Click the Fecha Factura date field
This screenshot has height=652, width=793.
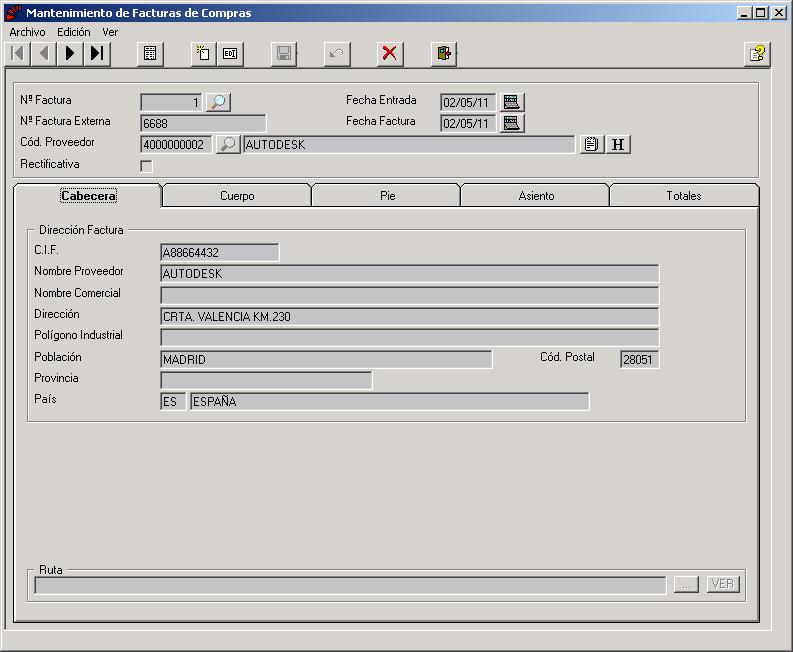[467, 123]
